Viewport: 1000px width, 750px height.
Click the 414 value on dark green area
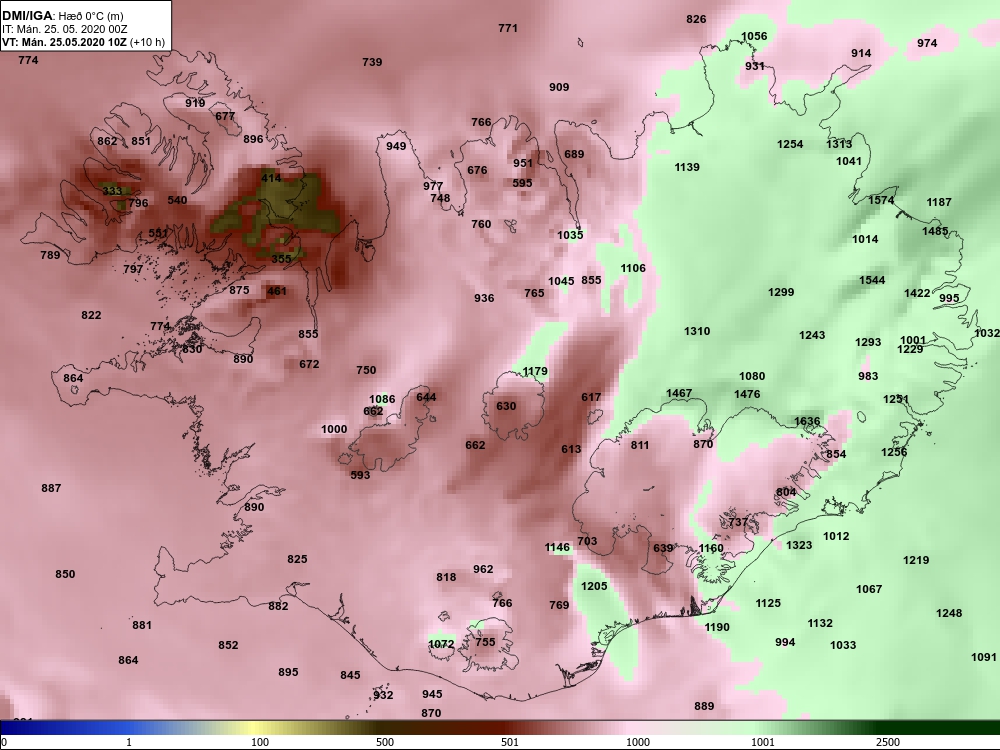[271, 178]
